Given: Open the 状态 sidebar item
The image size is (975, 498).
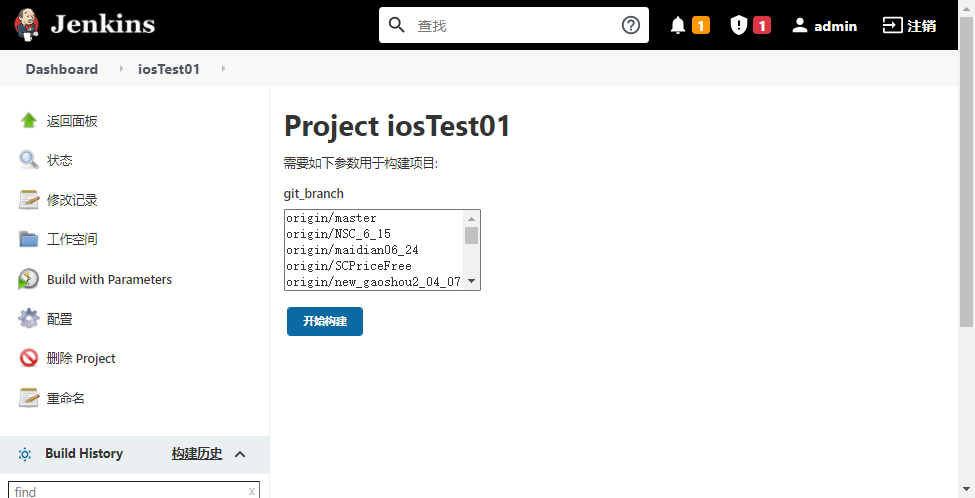Looking at the screenshot, I should point(60,161).
